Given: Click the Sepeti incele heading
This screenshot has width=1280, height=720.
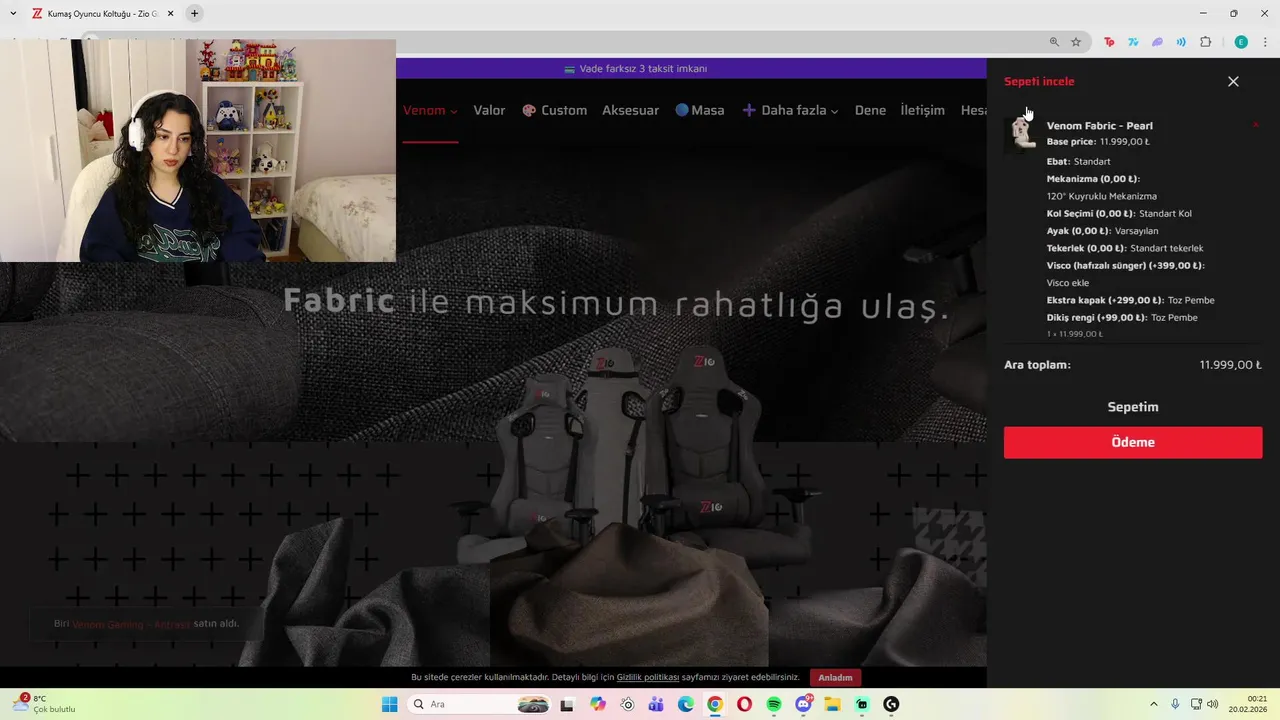Looking at the screenshot, I should click(x=1039, y=81).
